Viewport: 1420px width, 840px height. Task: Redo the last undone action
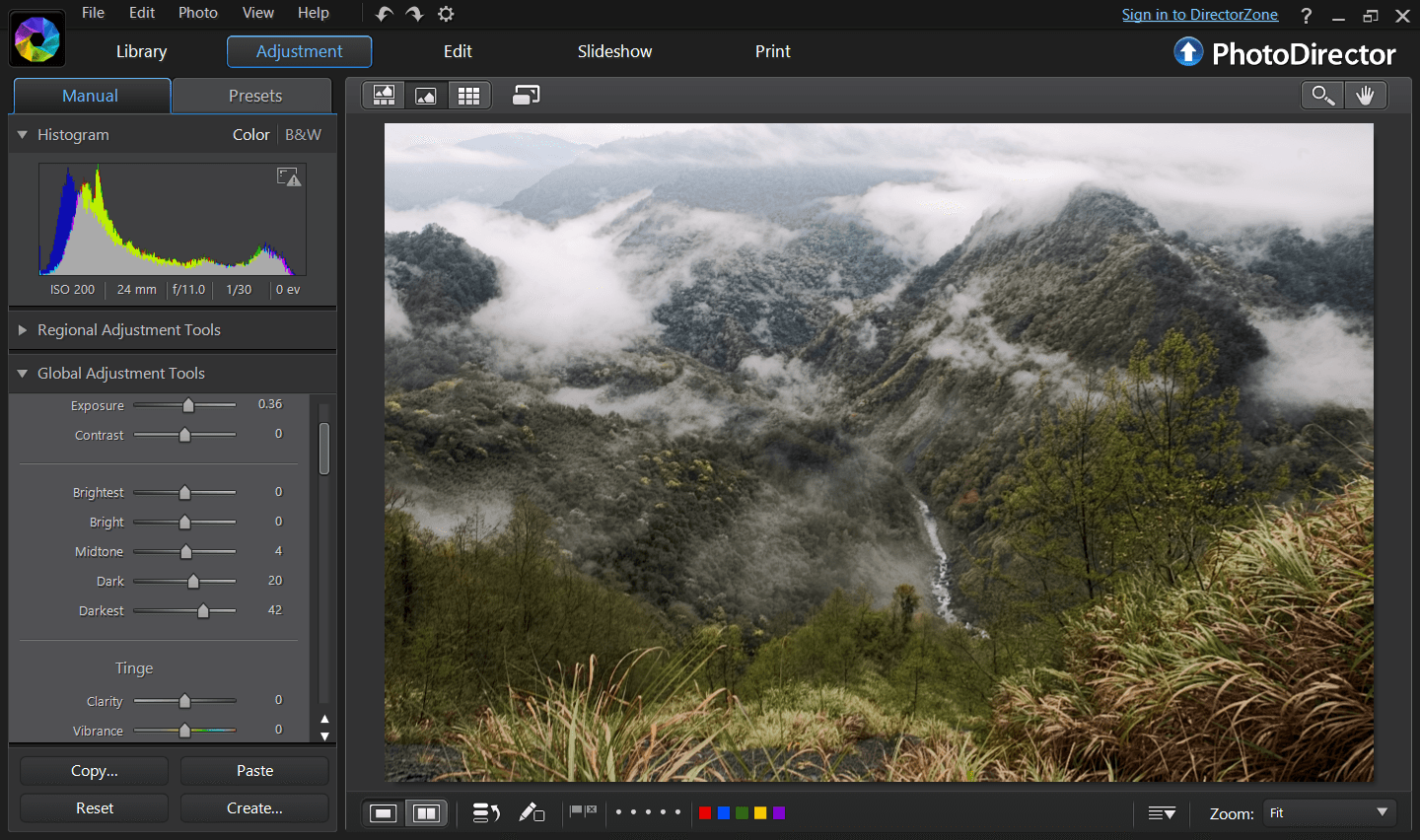pyautogui.click(x=415, y=14)
